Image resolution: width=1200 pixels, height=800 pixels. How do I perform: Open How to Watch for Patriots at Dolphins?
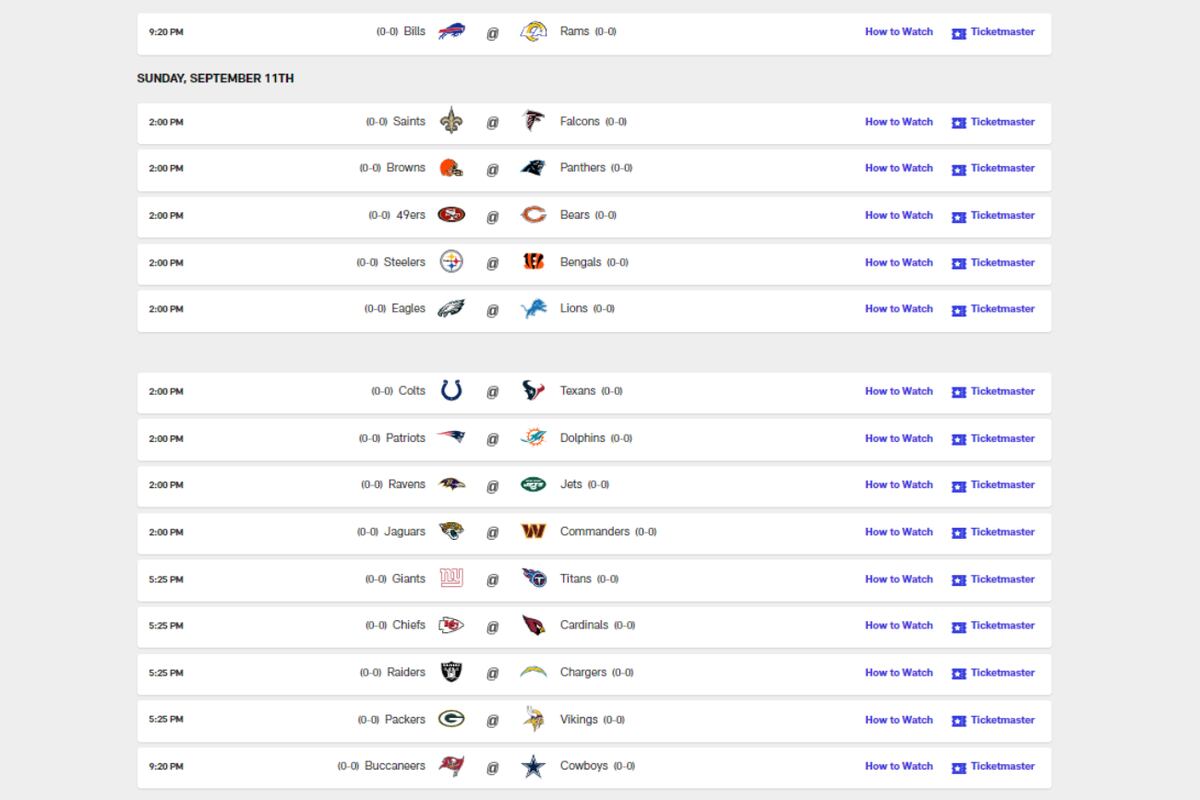click(899, 438)
